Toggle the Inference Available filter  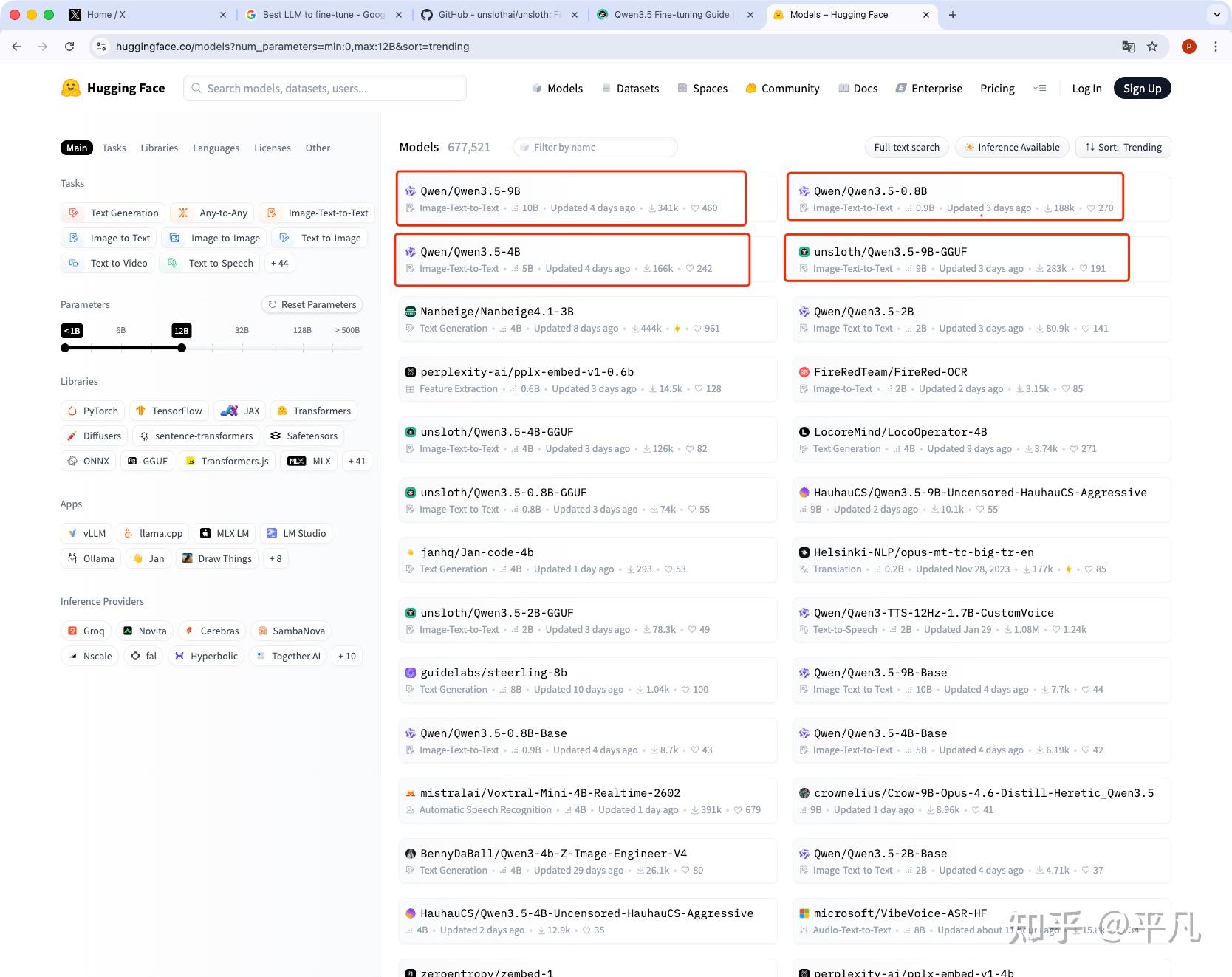point(1012,147)
